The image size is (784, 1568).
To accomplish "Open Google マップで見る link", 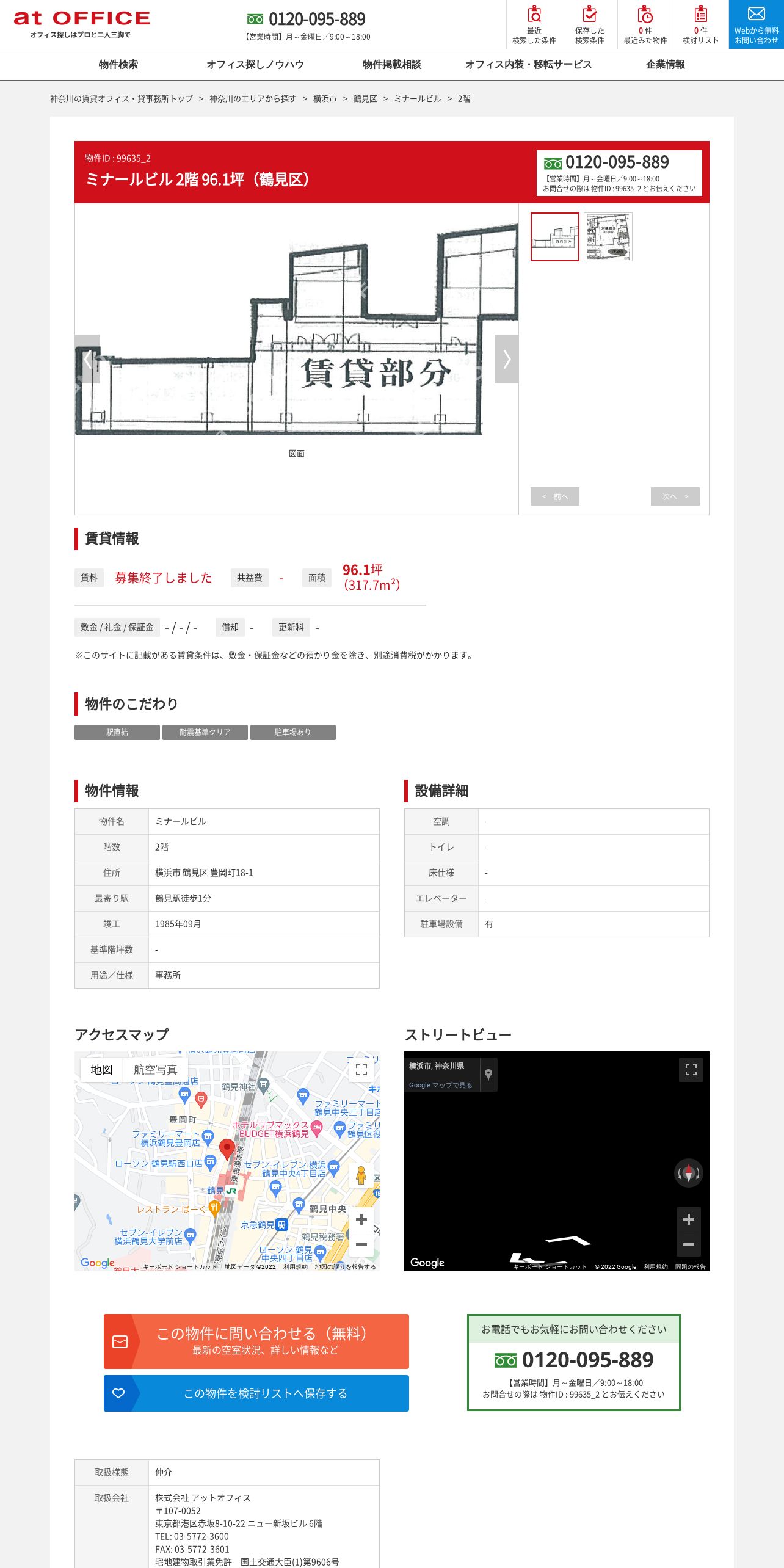I will (x=440, y=1085).
